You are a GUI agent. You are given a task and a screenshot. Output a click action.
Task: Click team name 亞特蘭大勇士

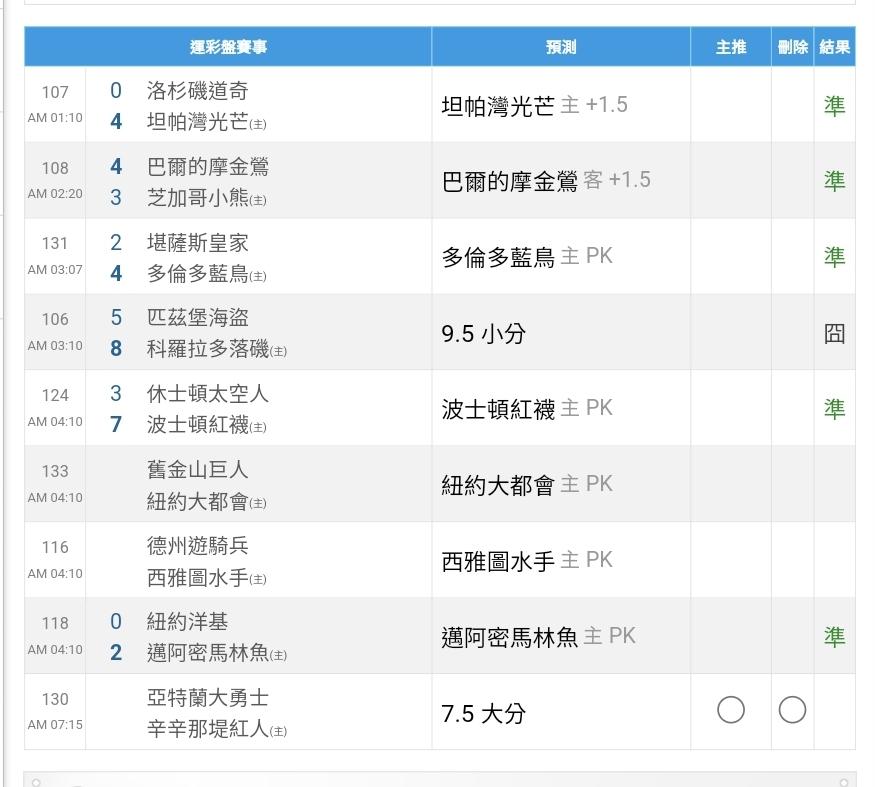[208, 698]
